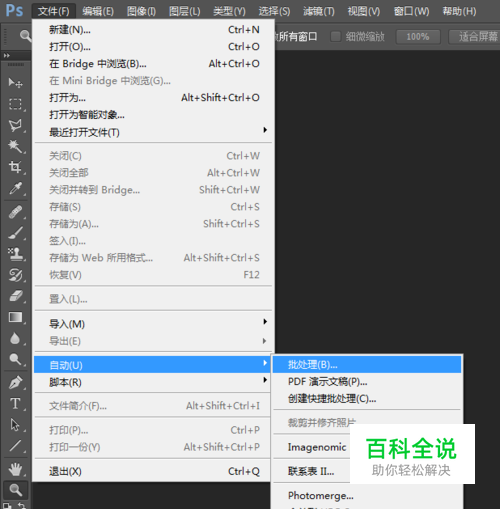Select the Clone Stamp tool

click(15, 254)
